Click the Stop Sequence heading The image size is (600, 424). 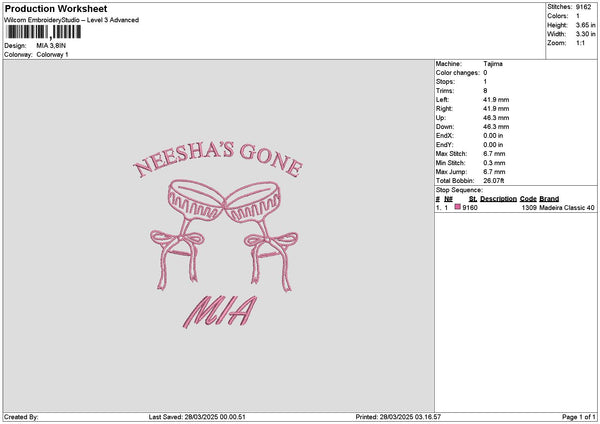click(x=459, y=190)
